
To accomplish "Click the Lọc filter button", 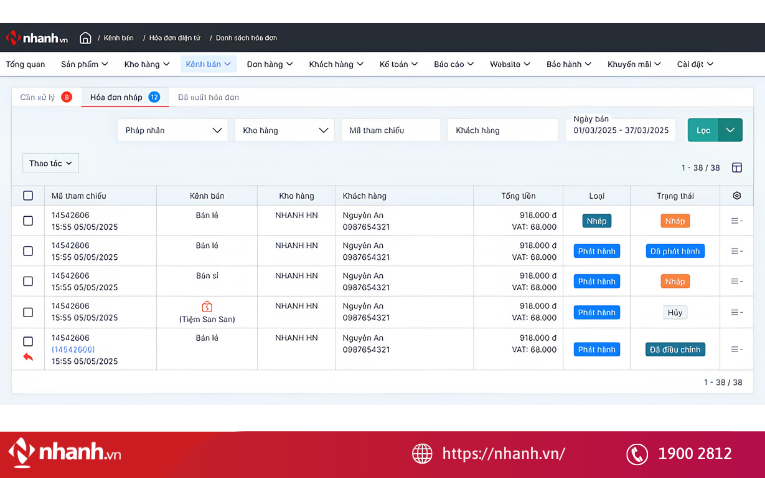I will [x=703, y=130].
